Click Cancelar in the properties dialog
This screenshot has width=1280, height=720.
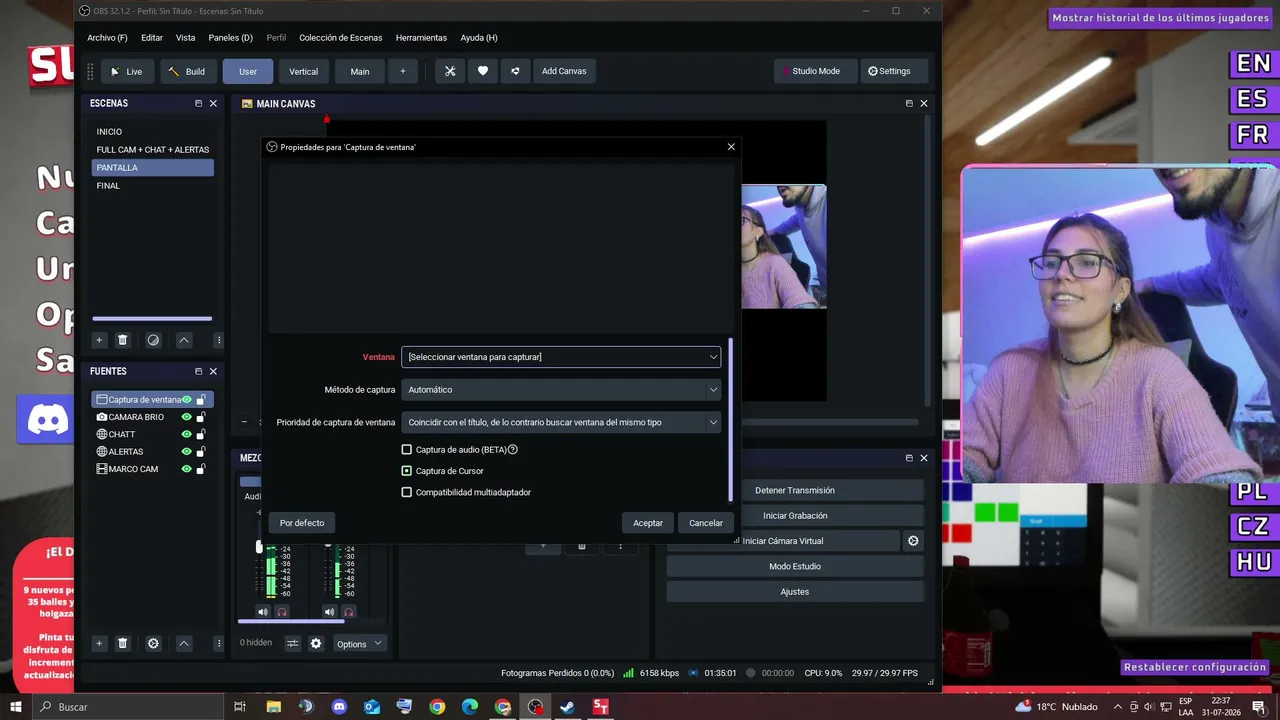(706, 523)
